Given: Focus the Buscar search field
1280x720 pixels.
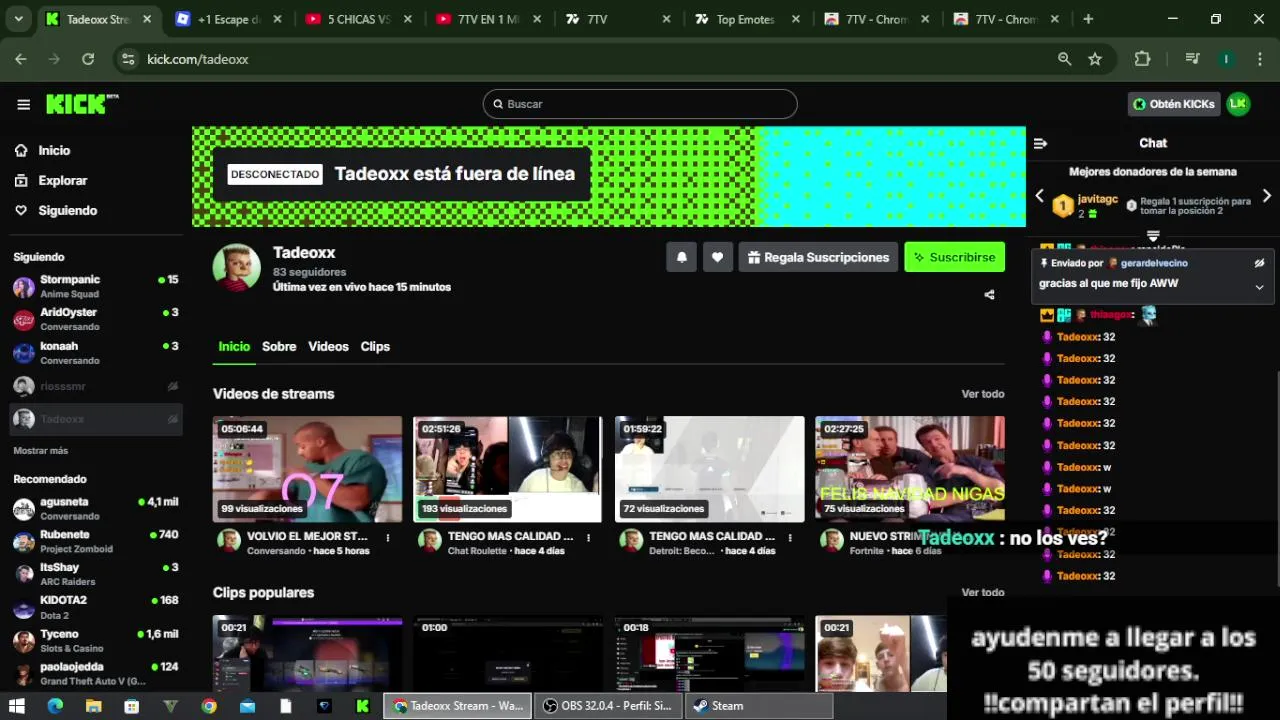Looking at the screenshot, I should (640, 104).
